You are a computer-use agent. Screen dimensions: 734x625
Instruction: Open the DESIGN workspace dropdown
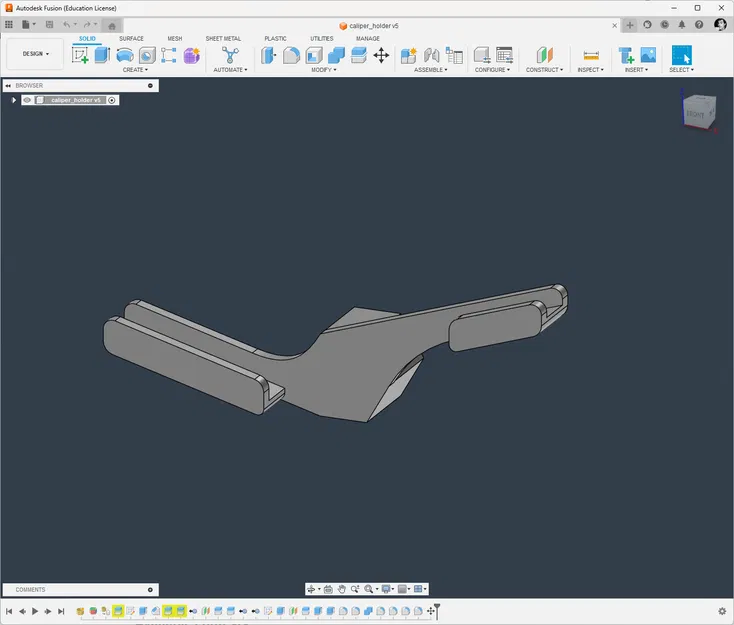[36, 54]
